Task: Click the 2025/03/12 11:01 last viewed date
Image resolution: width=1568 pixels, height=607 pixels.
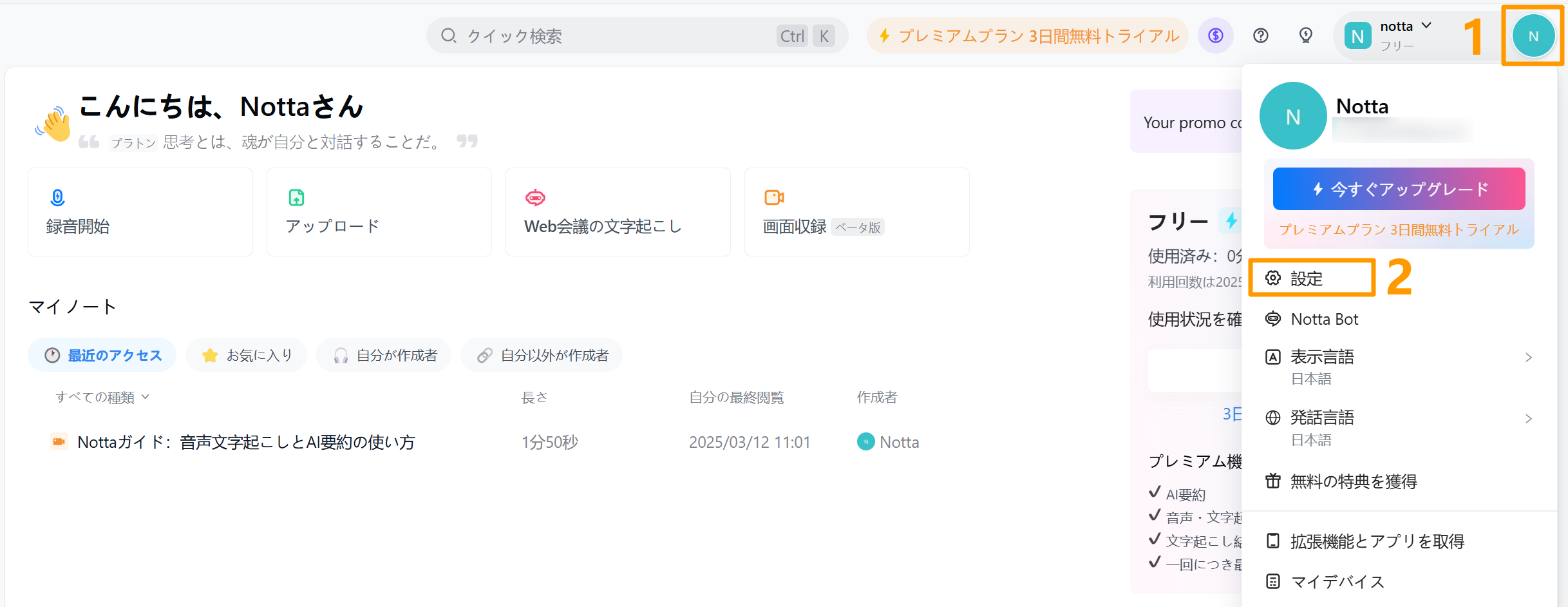Action: coord(750,442)
